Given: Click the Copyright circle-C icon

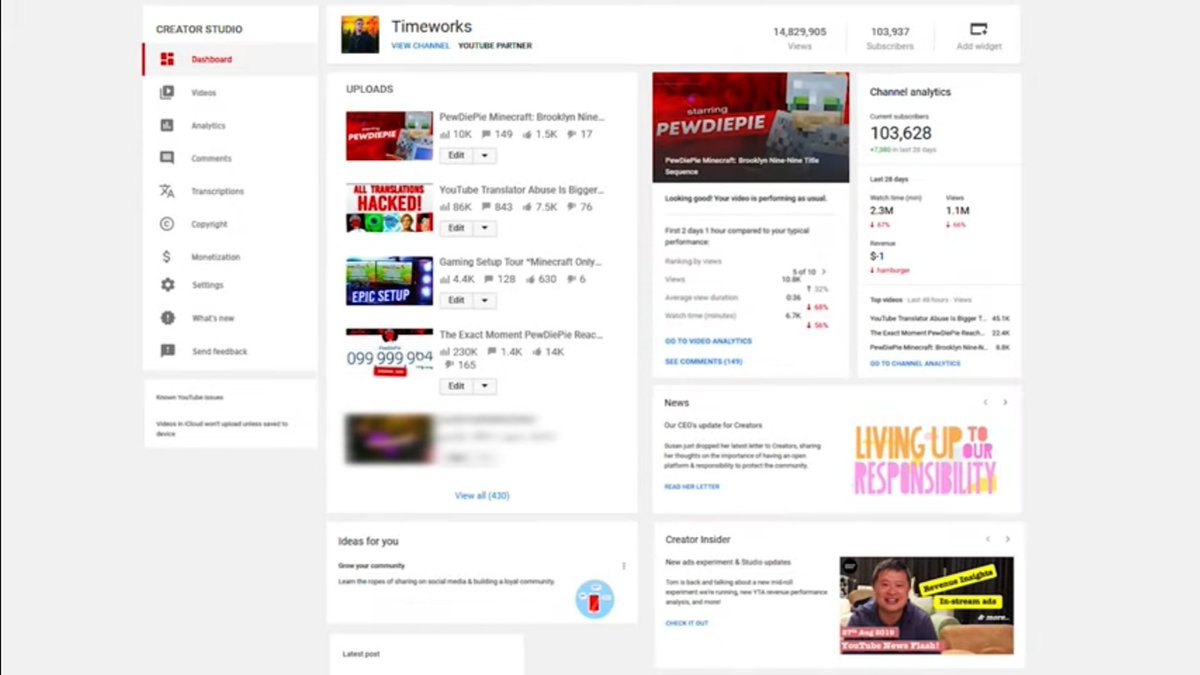Looking at the screenshot, I should click(x=167, y=224).
